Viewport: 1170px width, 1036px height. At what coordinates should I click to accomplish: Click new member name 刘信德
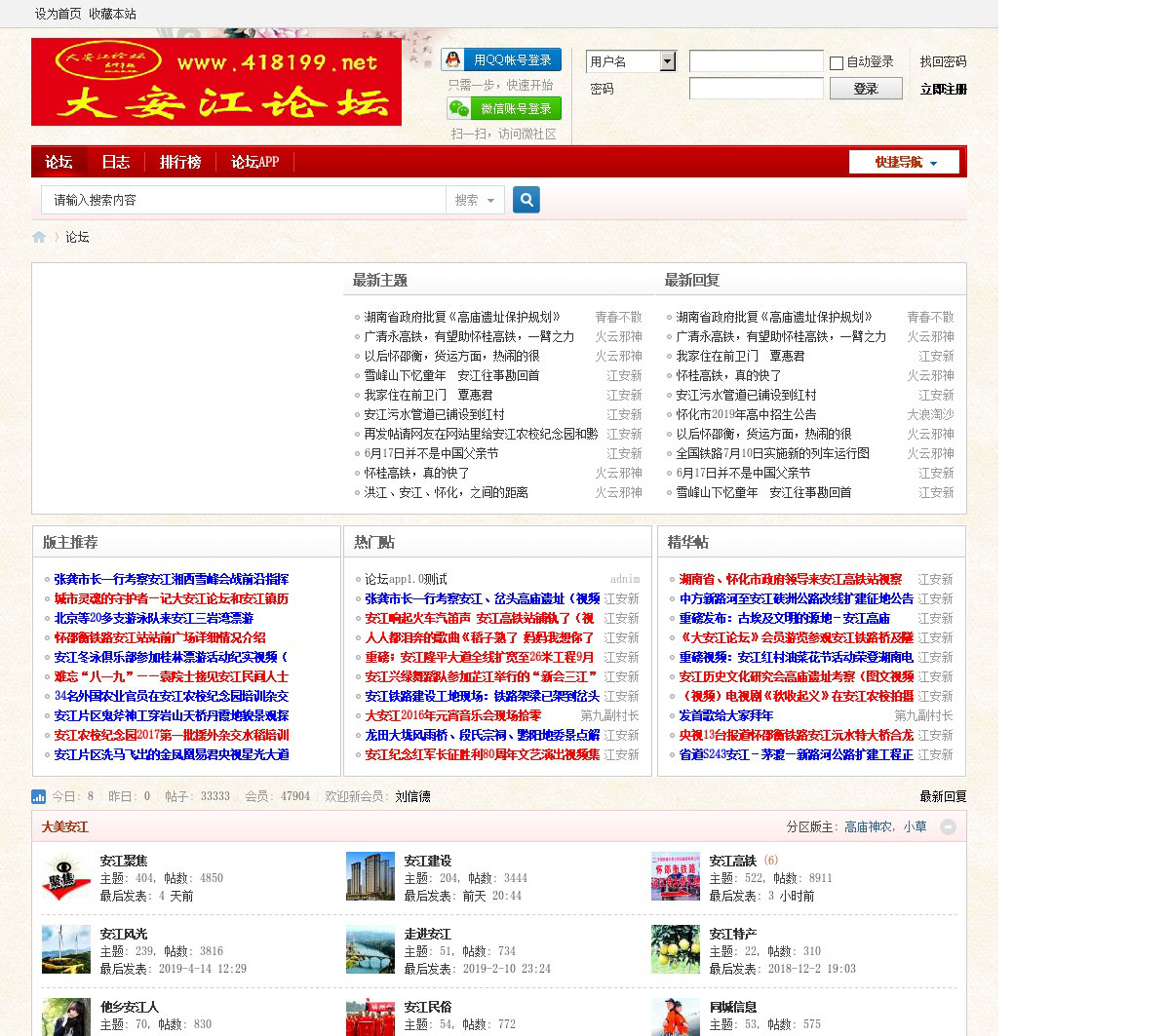coord(412,796)
